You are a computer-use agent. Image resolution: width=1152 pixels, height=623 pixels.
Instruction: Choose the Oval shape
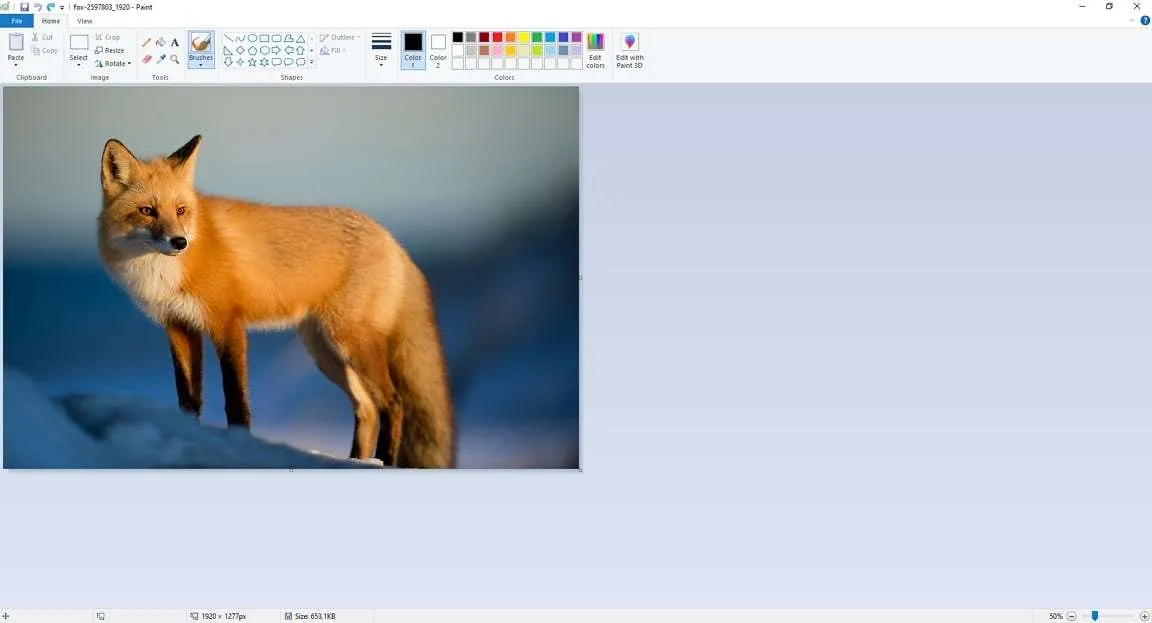click(252, 38)
